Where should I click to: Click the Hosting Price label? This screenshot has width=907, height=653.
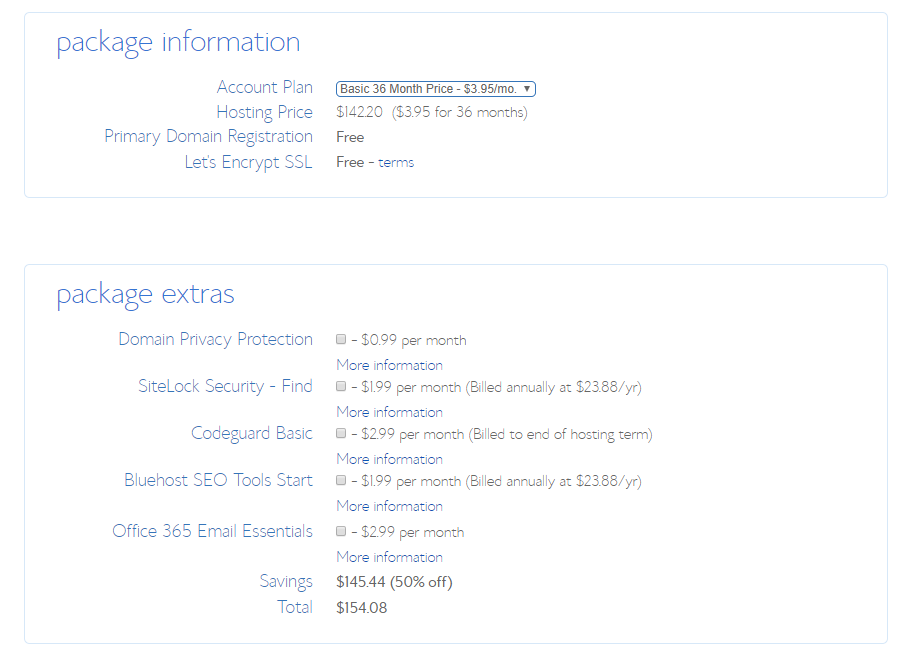264,112
